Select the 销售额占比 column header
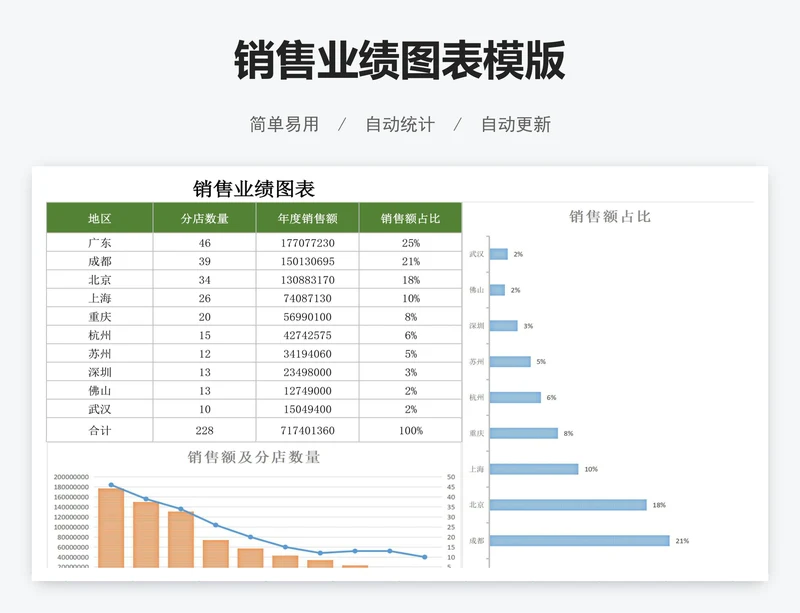The height and width of the screenshot is (613, 800). coord(410,218)
